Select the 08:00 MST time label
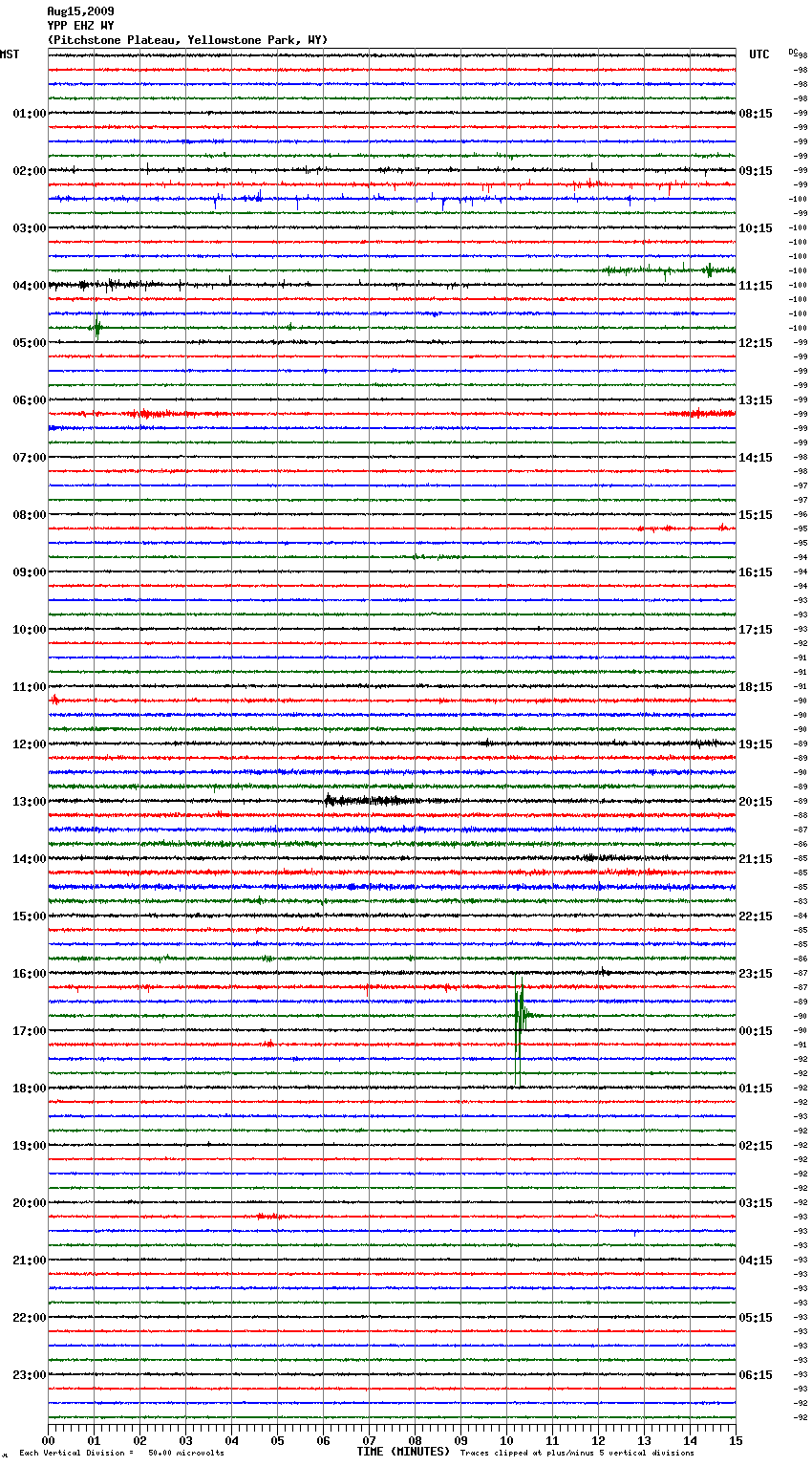 (30, 515)
